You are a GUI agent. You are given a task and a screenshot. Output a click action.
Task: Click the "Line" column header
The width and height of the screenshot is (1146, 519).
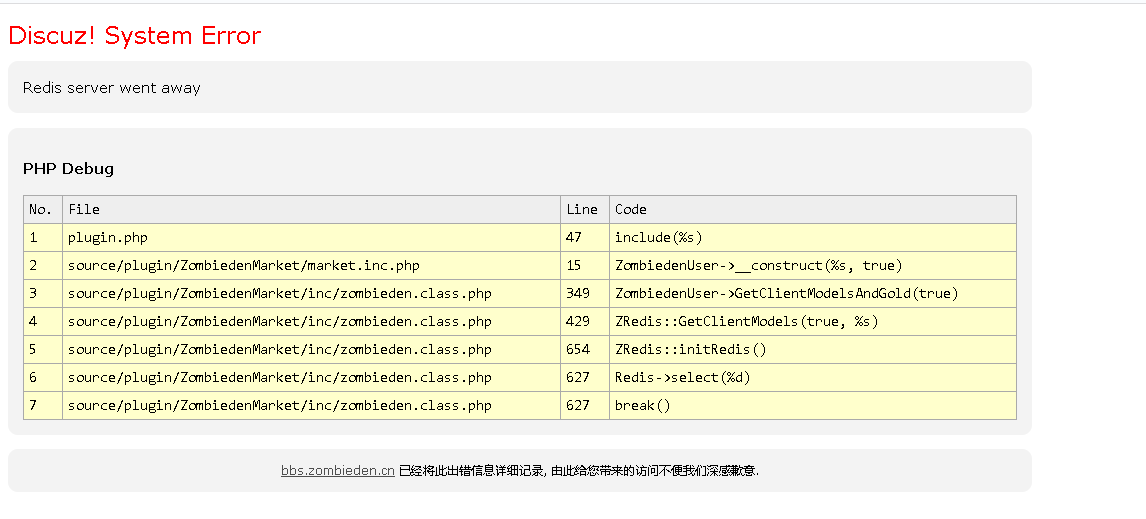pos(581,209)
